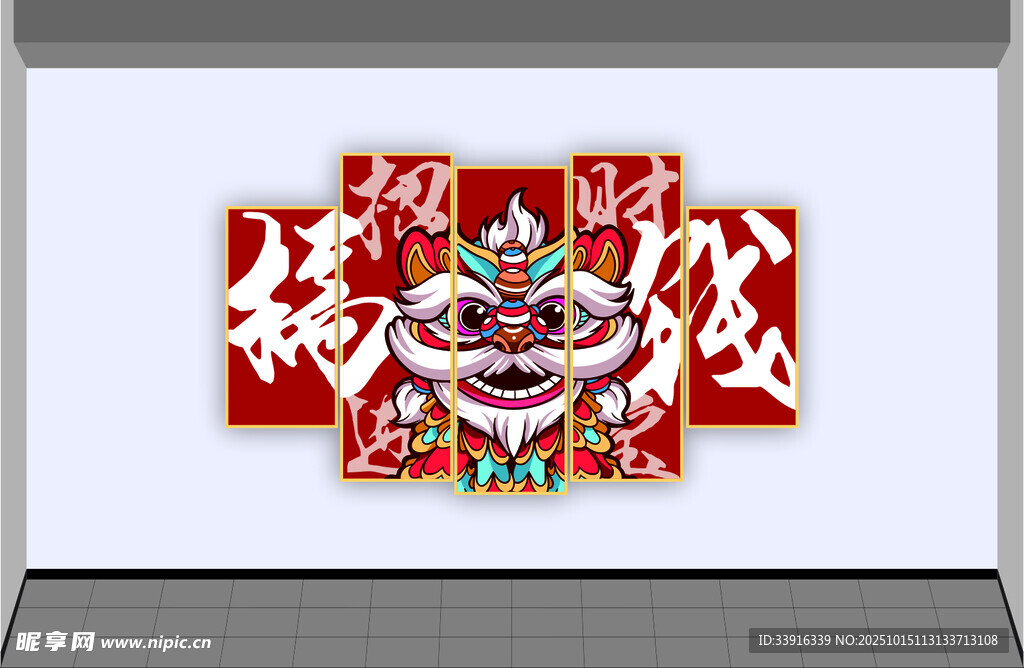Click the ID and NO number label
Screen dimensions: 1024x668
(x=877, y=640)
